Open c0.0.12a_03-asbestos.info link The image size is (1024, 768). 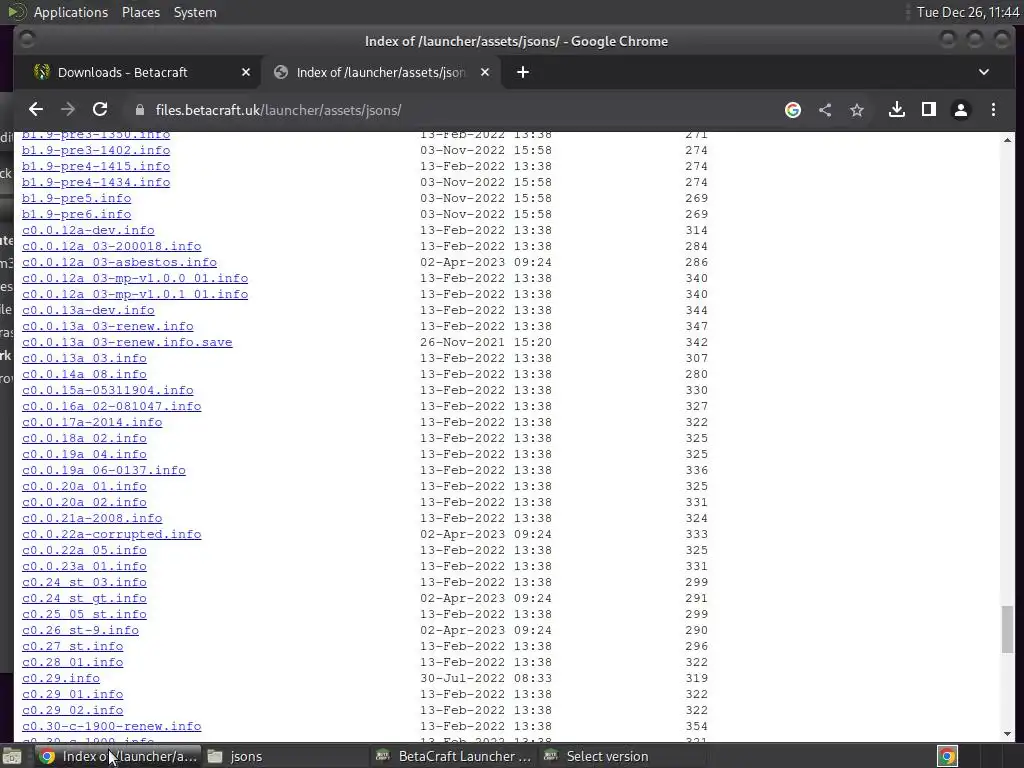coord(120,262)
